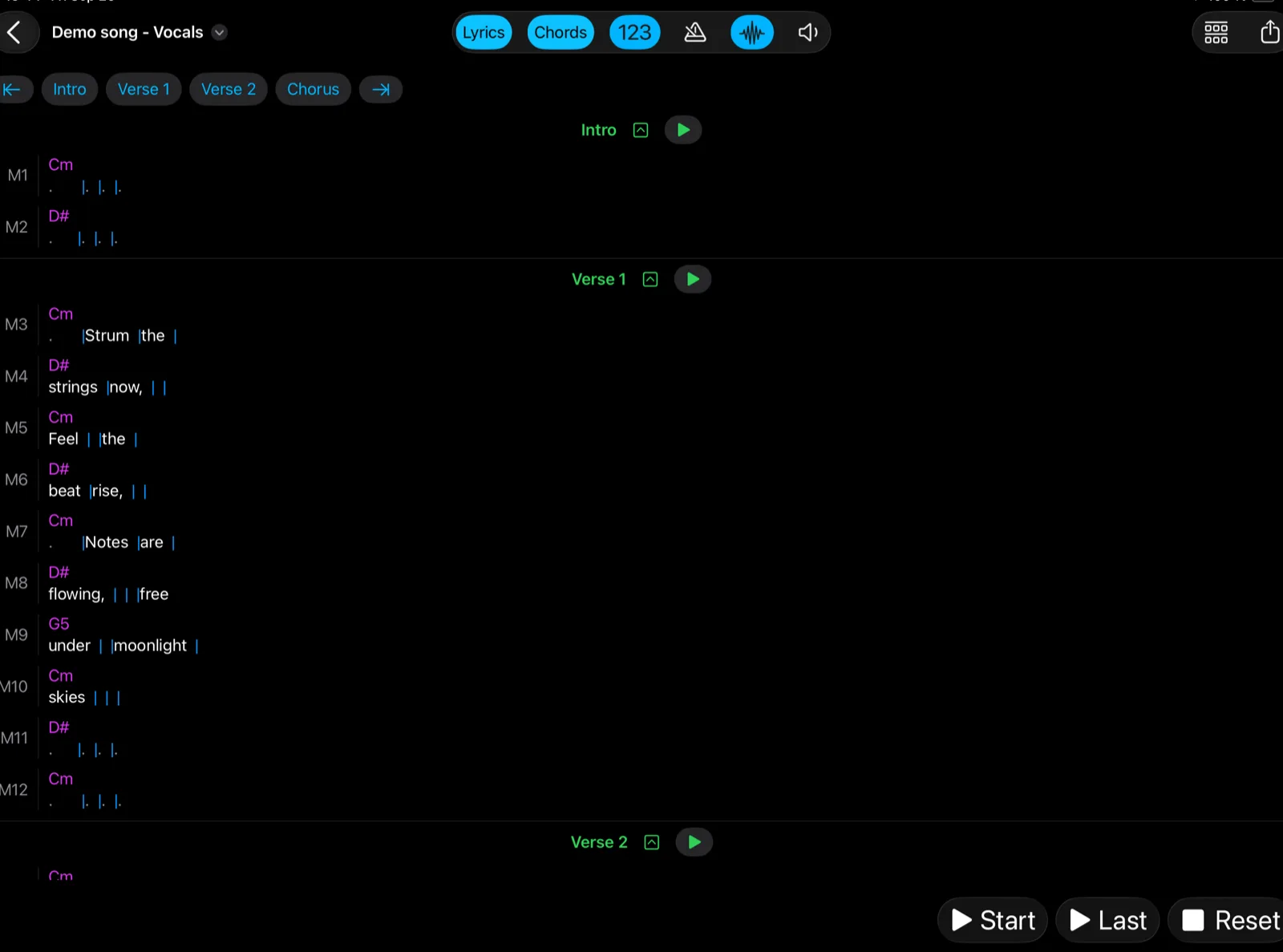Click the lyric word 'Notes'
This screenshot has width=1283, height=952.
tap(107, 542)
